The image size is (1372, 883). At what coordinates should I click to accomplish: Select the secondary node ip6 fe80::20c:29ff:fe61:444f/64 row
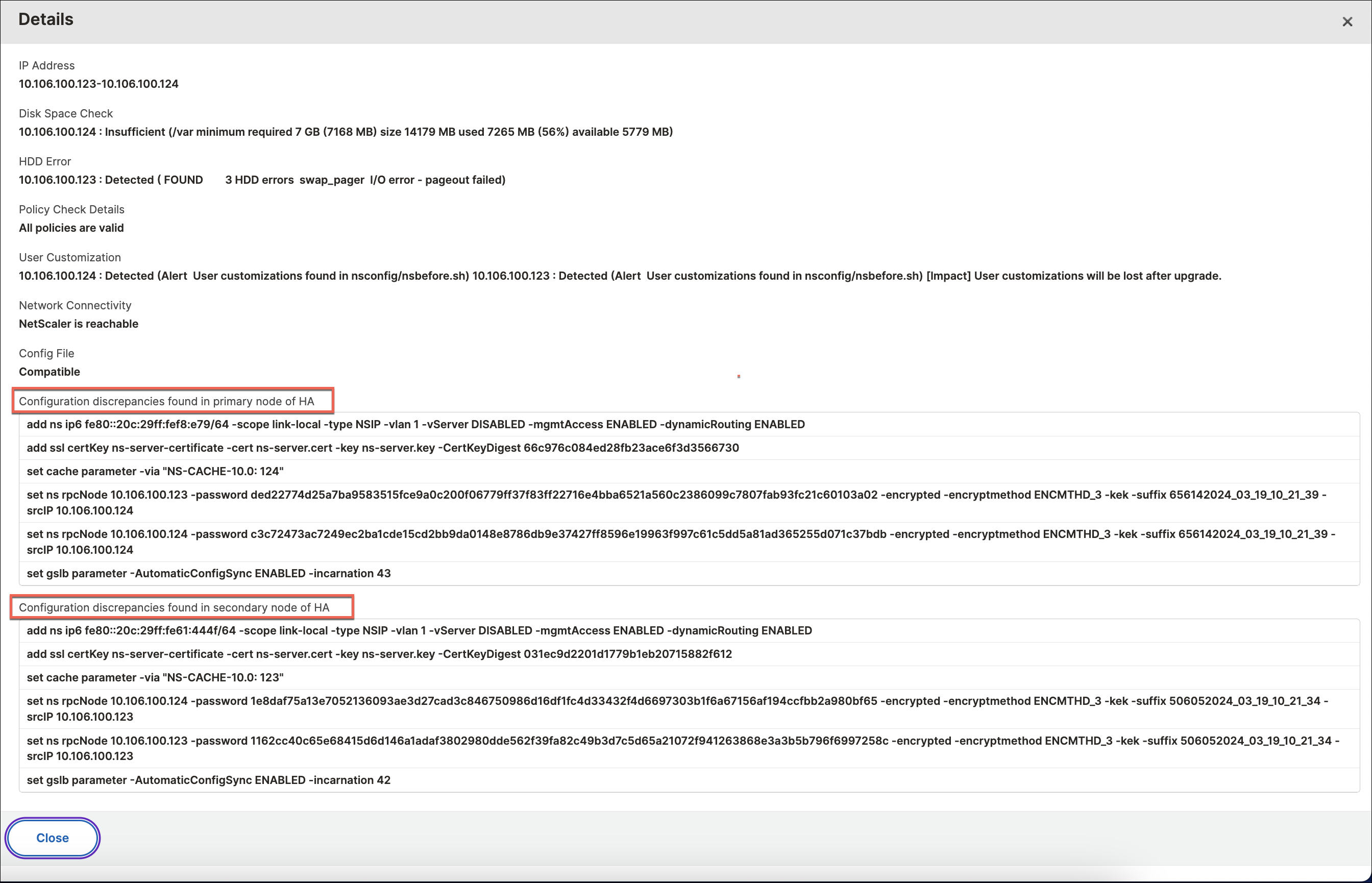click(x=689, y=631)
